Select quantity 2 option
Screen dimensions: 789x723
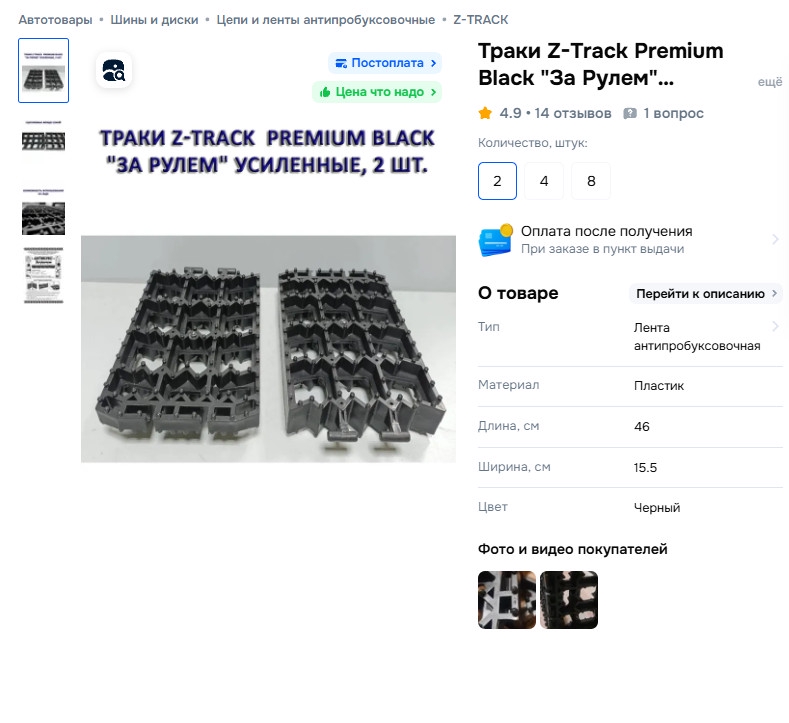coord(497,181)
